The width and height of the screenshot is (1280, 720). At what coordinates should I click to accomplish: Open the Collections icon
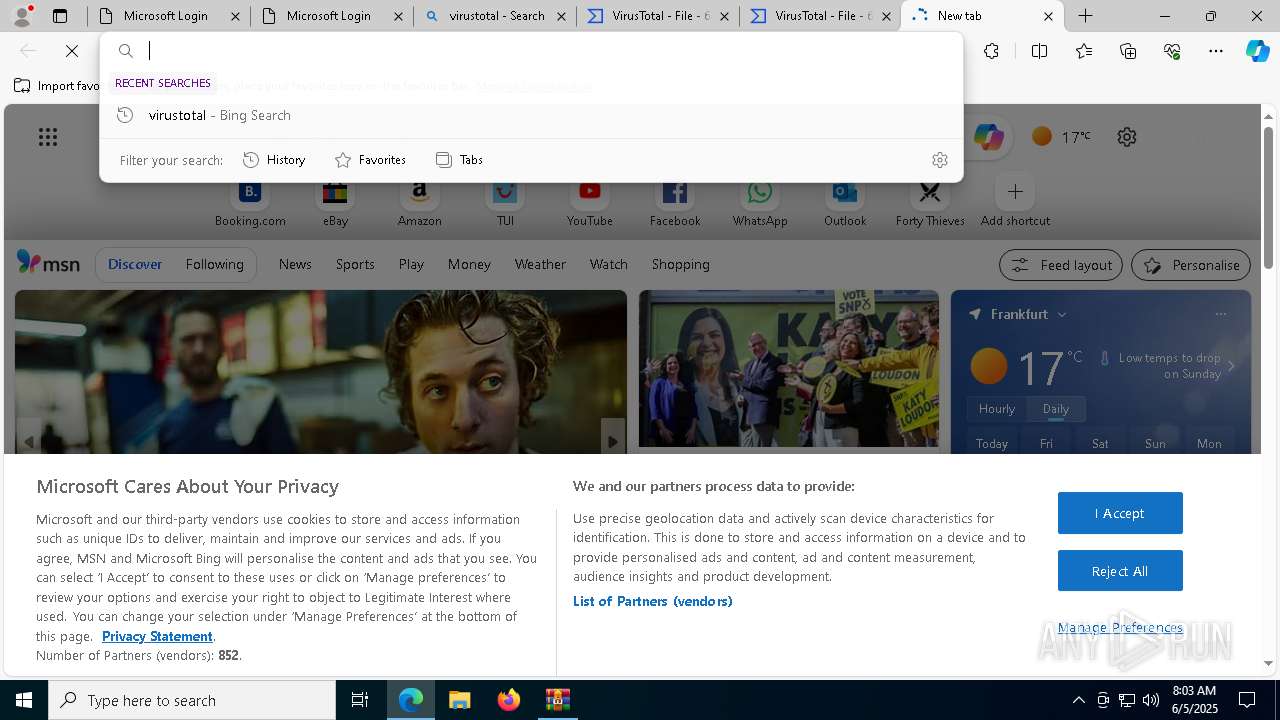click(1128, 51)
